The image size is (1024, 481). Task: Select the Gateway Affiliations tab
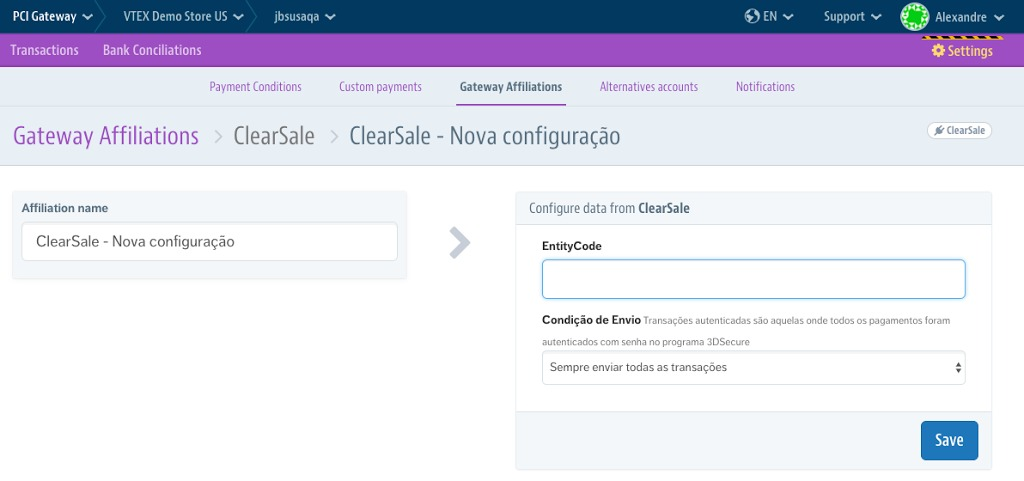pos(511,87)
